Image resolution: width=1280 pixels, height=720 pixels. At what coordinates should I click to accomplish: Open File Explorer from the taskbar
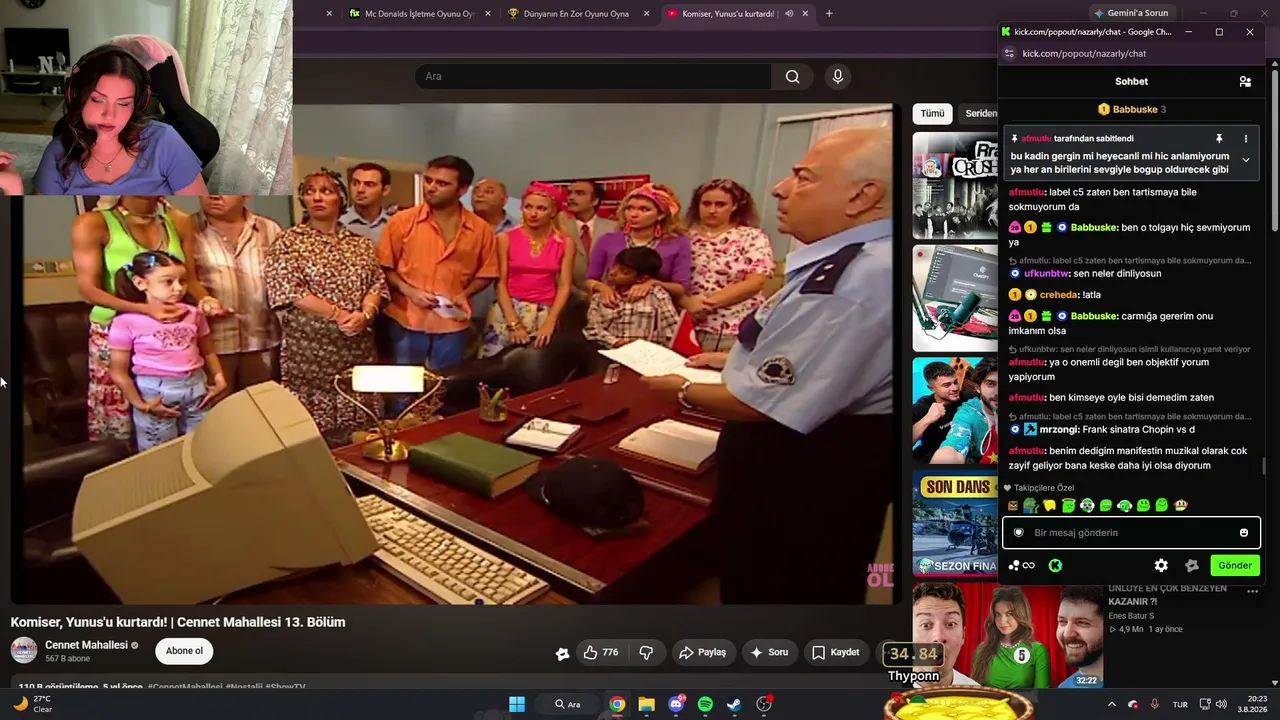pos(646,704)
